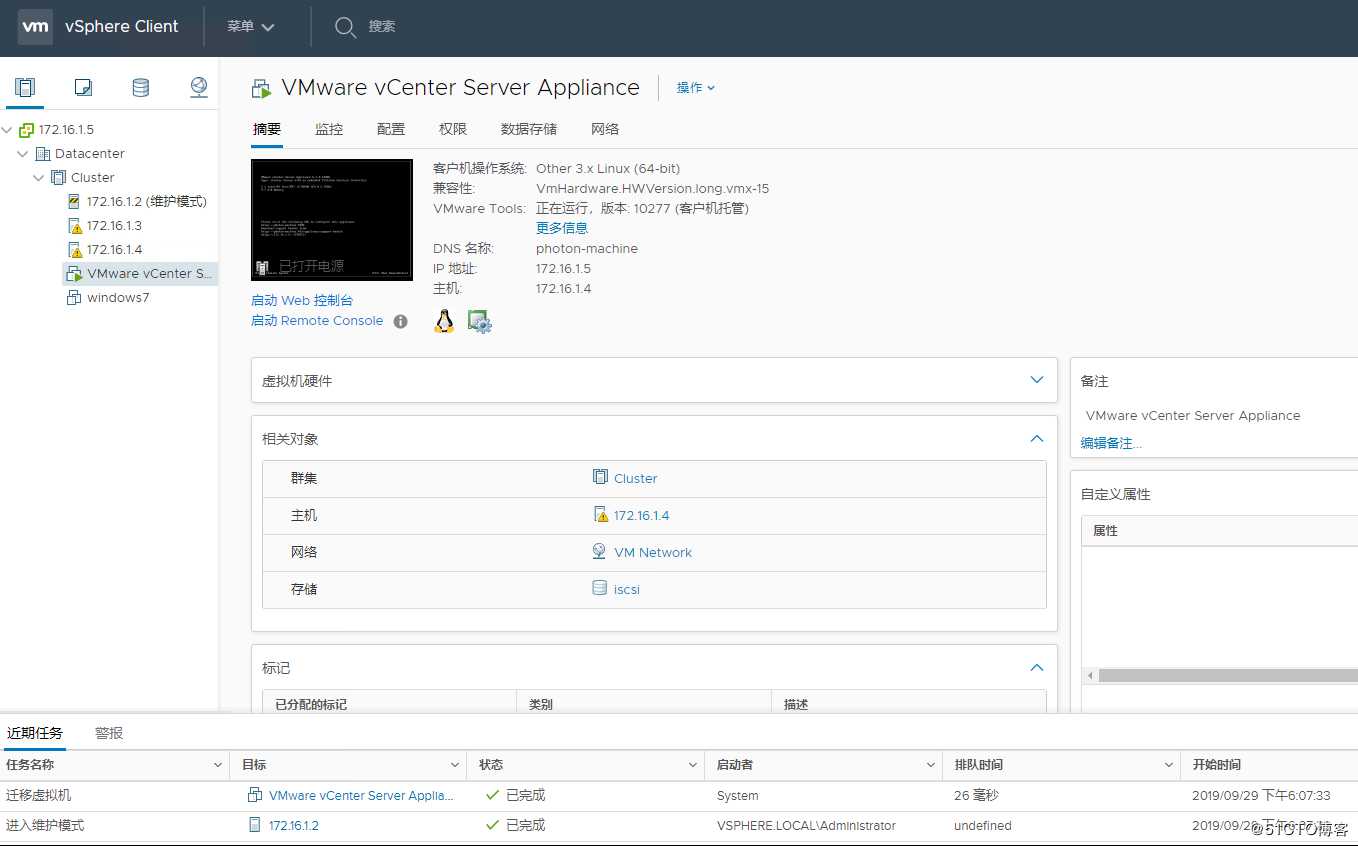Open 任务名称 column filter dropdown
Viewport: 1358px width, 846px height.
click(x=218, y=765)
